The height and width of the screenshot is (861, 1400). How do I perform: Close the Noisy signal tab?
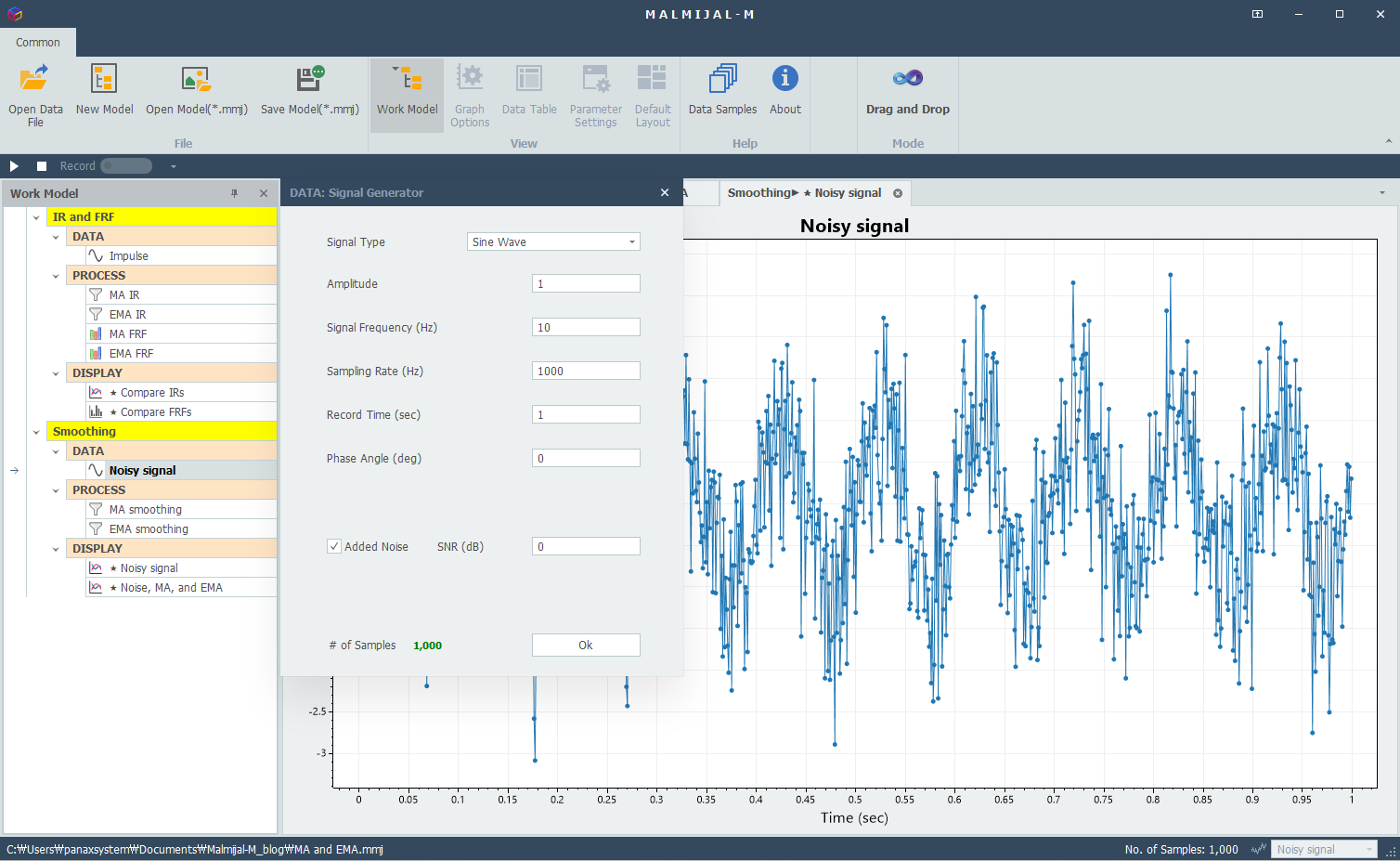click(898, 193)
